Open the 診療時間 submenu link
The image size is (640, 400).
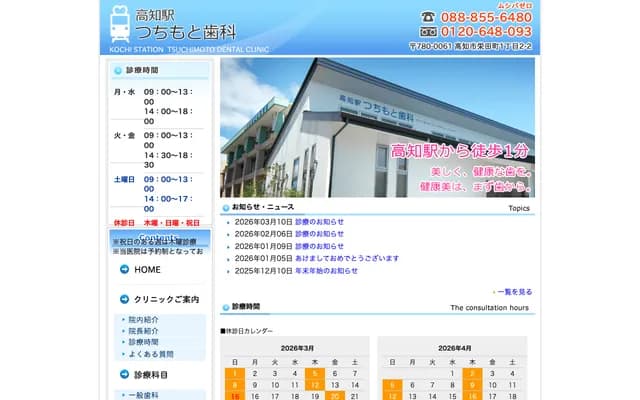coord(144,342)
